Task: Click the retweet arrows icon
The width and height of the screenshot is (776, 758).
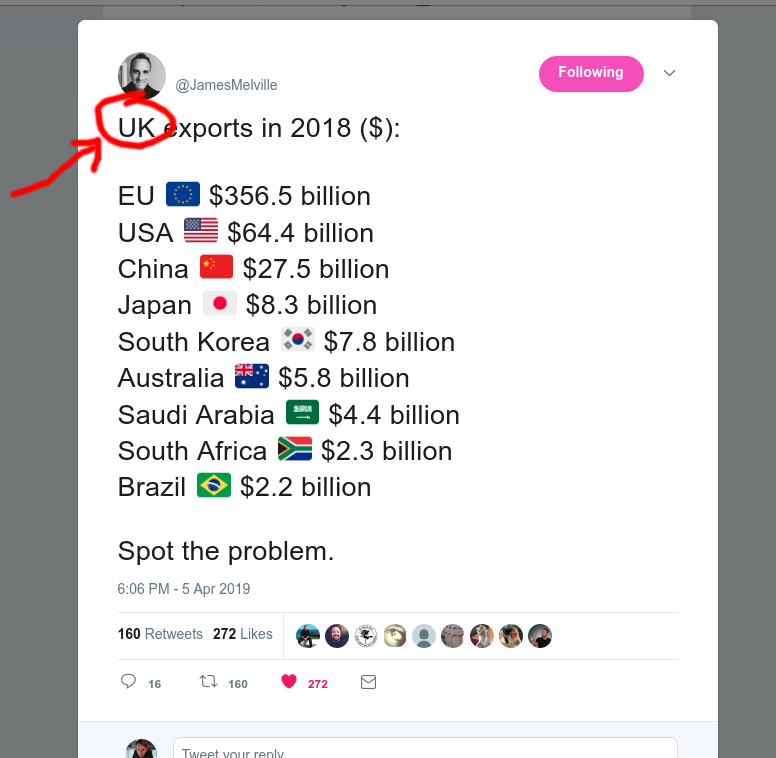Action: [208, 682]
